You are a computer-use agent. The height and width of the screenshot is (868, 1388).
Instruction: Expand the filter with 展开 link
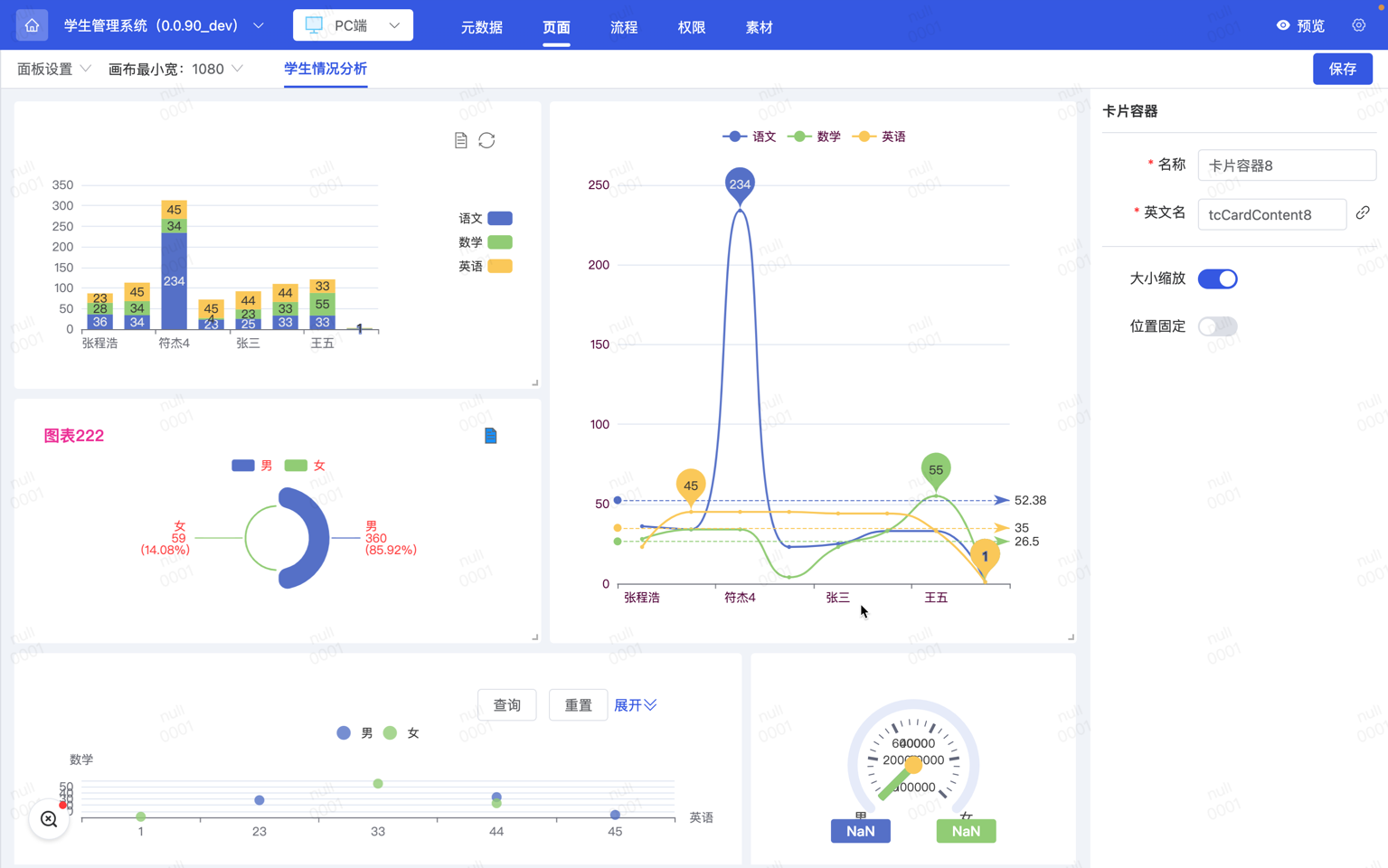coord(636,705)
